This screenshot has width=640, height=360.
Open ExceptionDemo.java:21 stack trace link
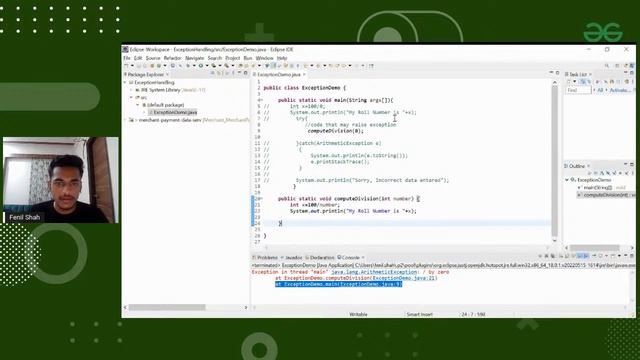coord(404,278)
